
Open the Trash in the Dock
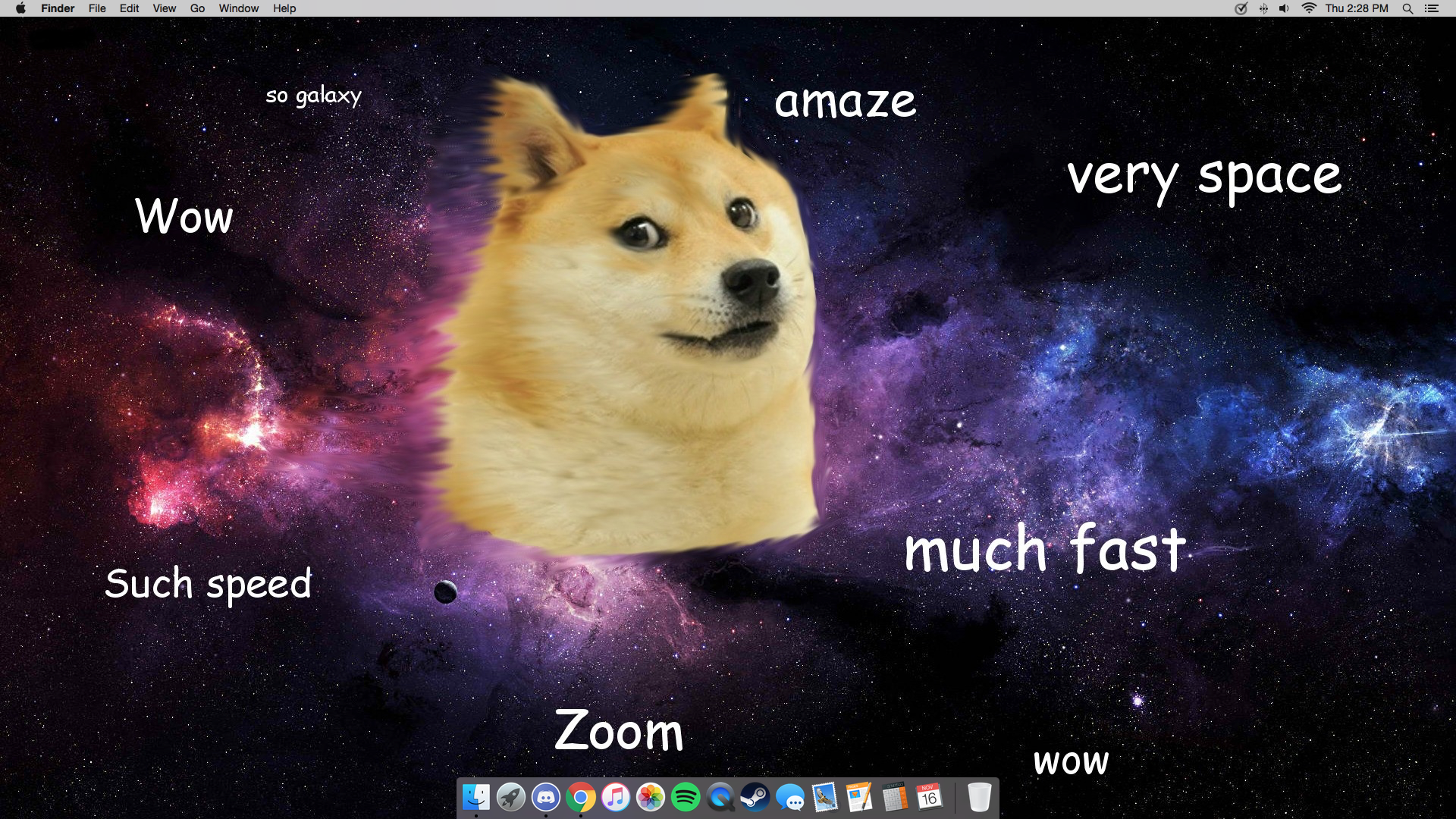click(x=980, y=797)
